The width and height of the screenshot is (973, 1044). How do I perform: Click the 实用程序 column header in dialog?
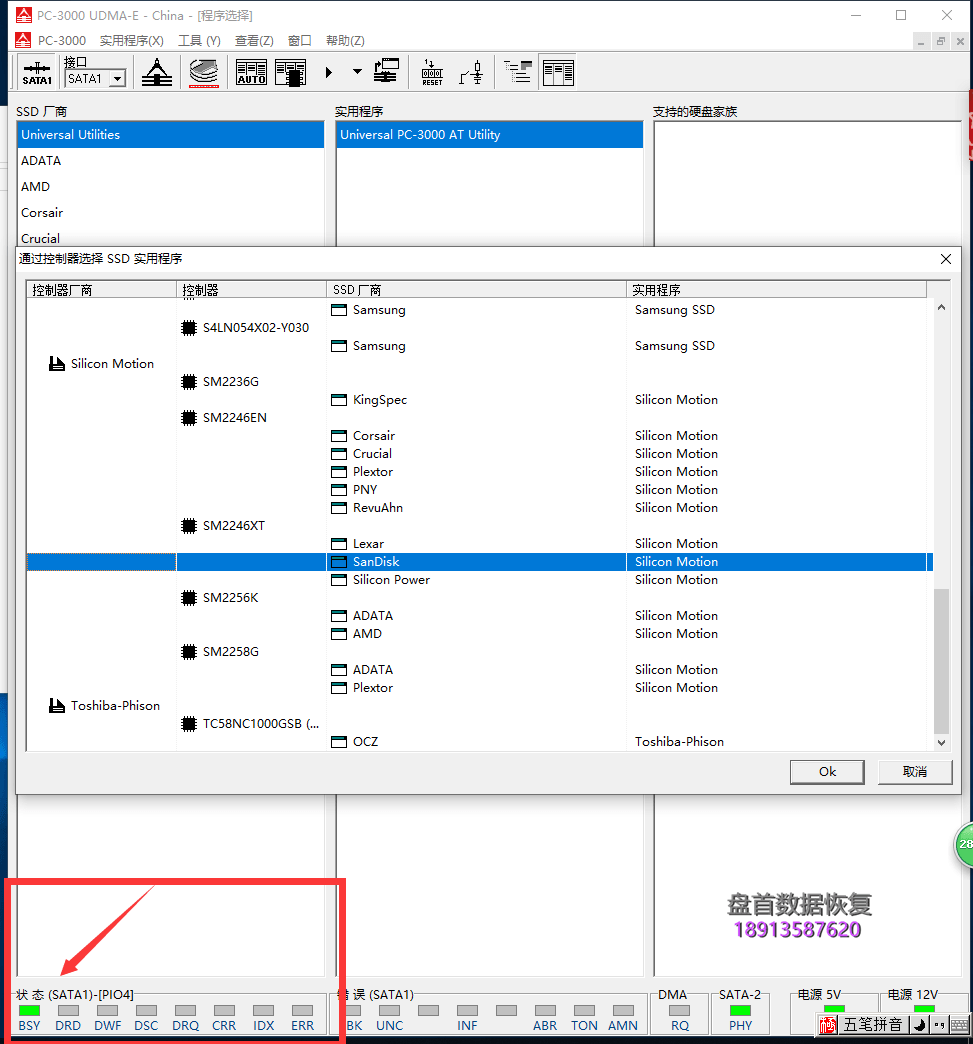point(777,290)
